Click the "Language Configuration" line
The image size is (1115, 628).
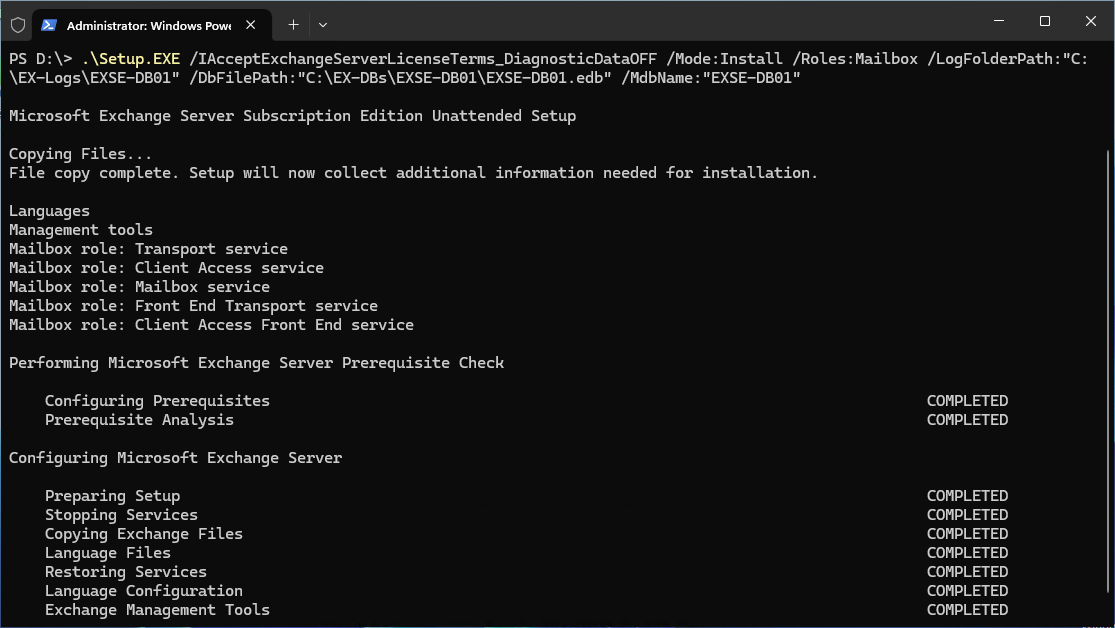[x=144, y=591]
